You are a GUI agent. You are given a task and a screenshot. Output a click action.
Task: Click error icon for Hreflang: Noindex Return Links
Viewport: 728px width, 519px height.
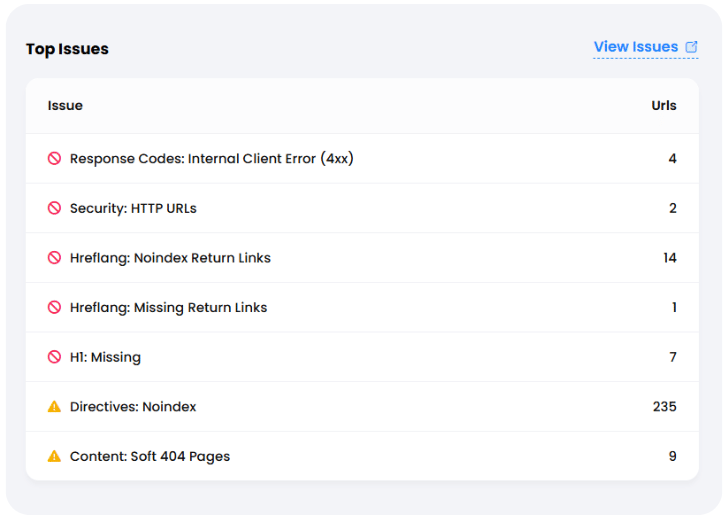pos(55,258)
